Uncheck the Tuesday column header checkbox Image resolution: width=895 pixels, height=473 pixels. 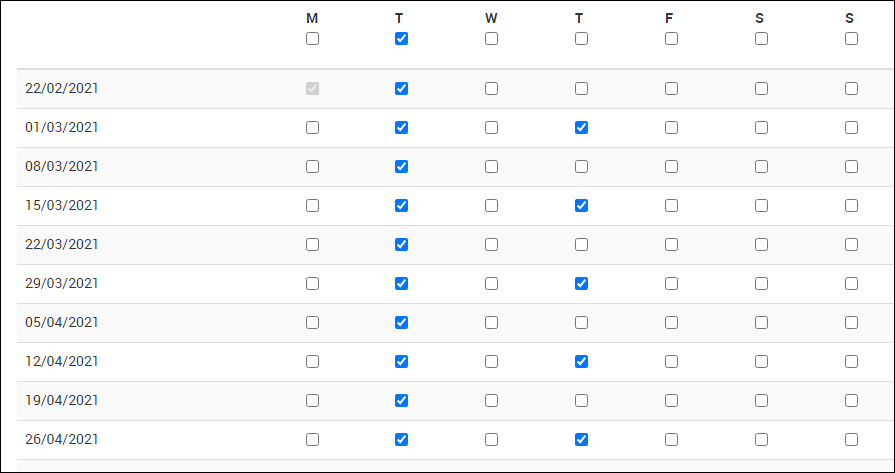point(402,39)
